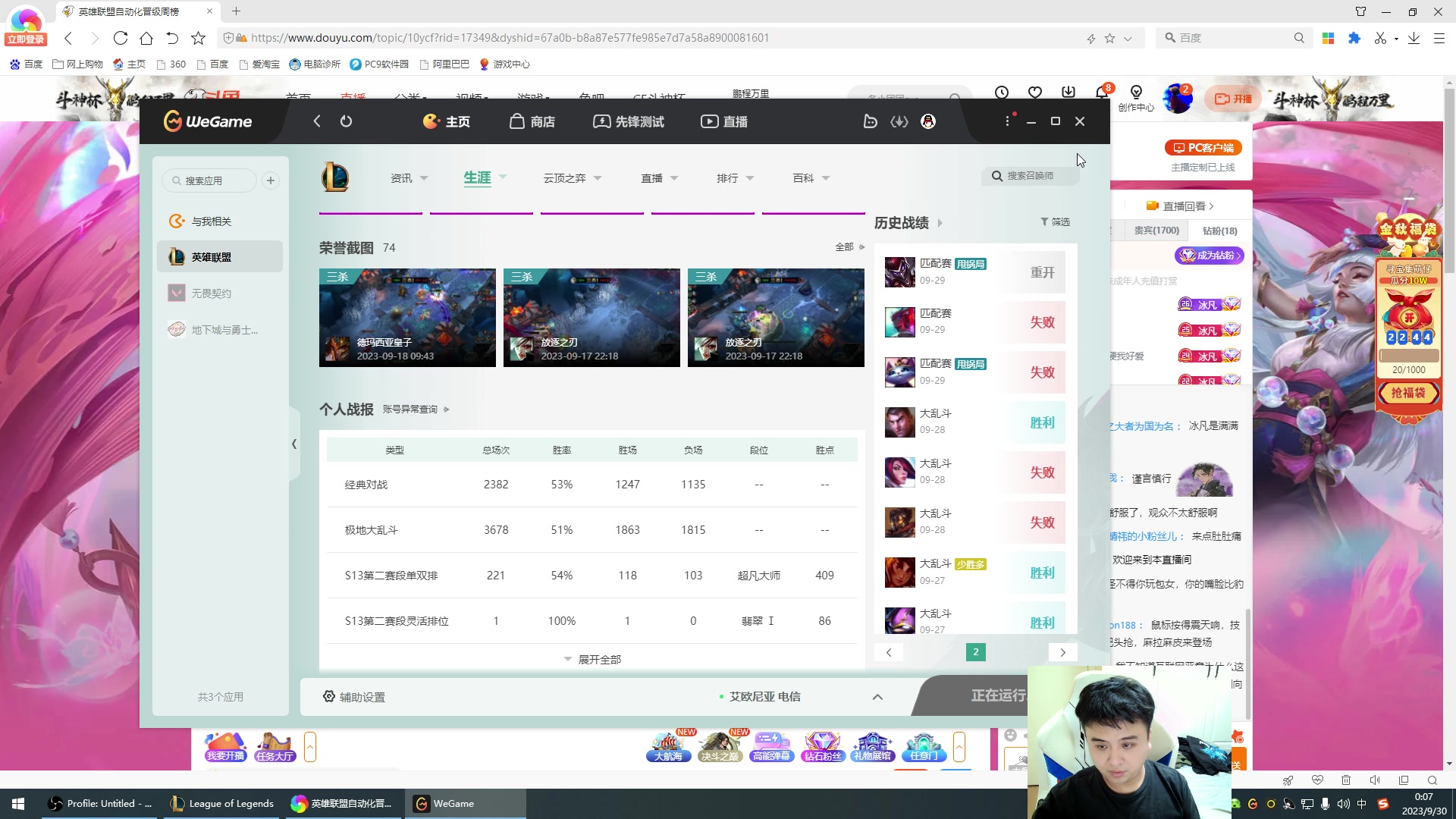Open first 失败 匹配赛 match 09-29

pyautogui.click(x=974, y=322)
